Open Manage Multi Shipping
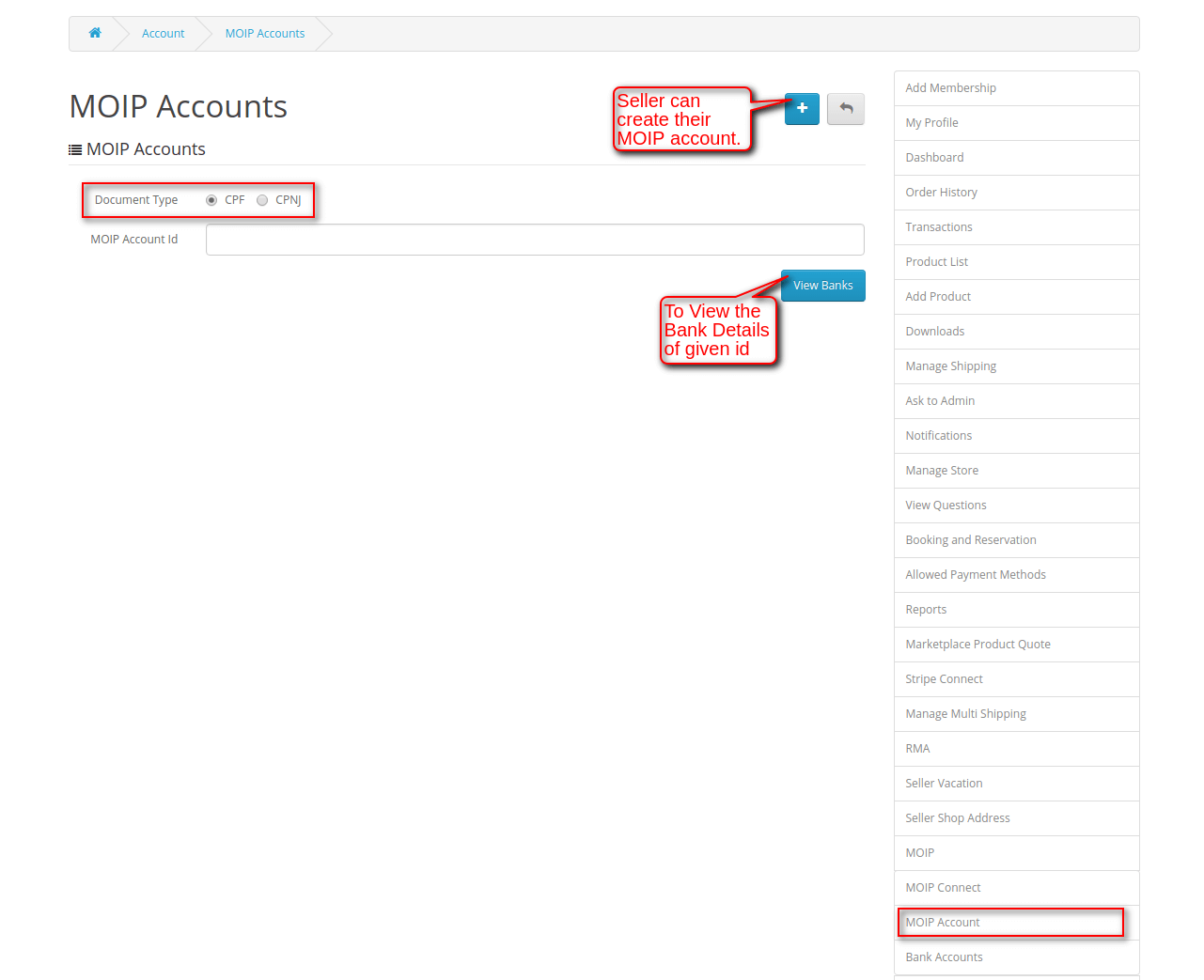The height and width of the screenshot is (980, 1204). pyautogui.click(x=1017, y=714)
